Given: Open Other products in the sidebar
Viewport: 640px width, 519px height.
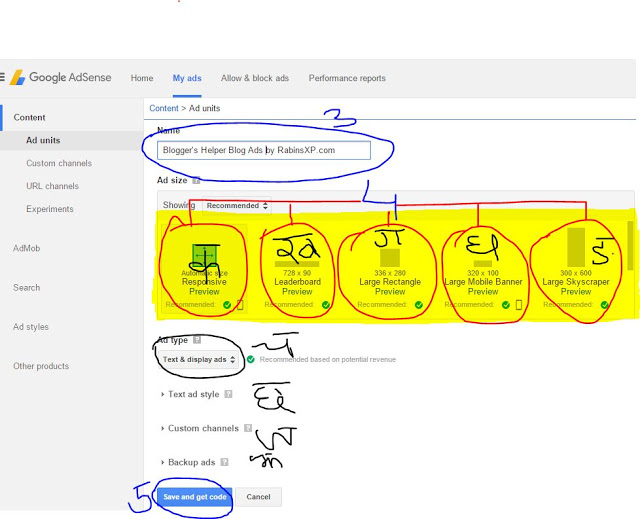Looking at the screenshot, I should 41,366.
